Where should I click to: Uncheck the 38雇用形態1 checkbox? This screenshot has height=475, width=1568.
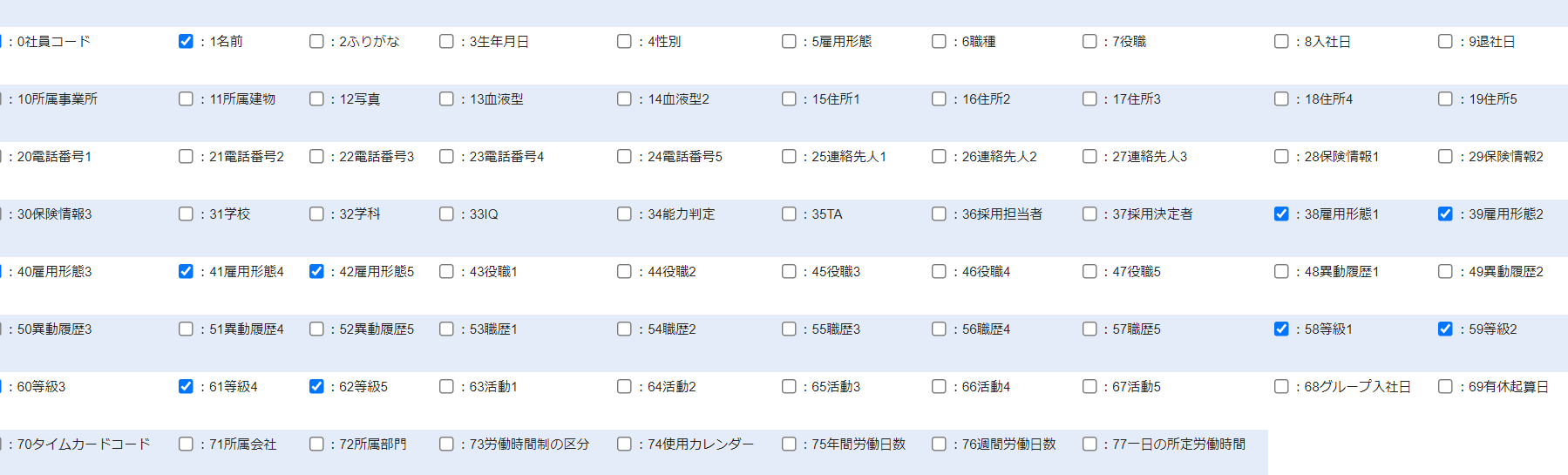pyautogui.click(x=1281, y=214)
